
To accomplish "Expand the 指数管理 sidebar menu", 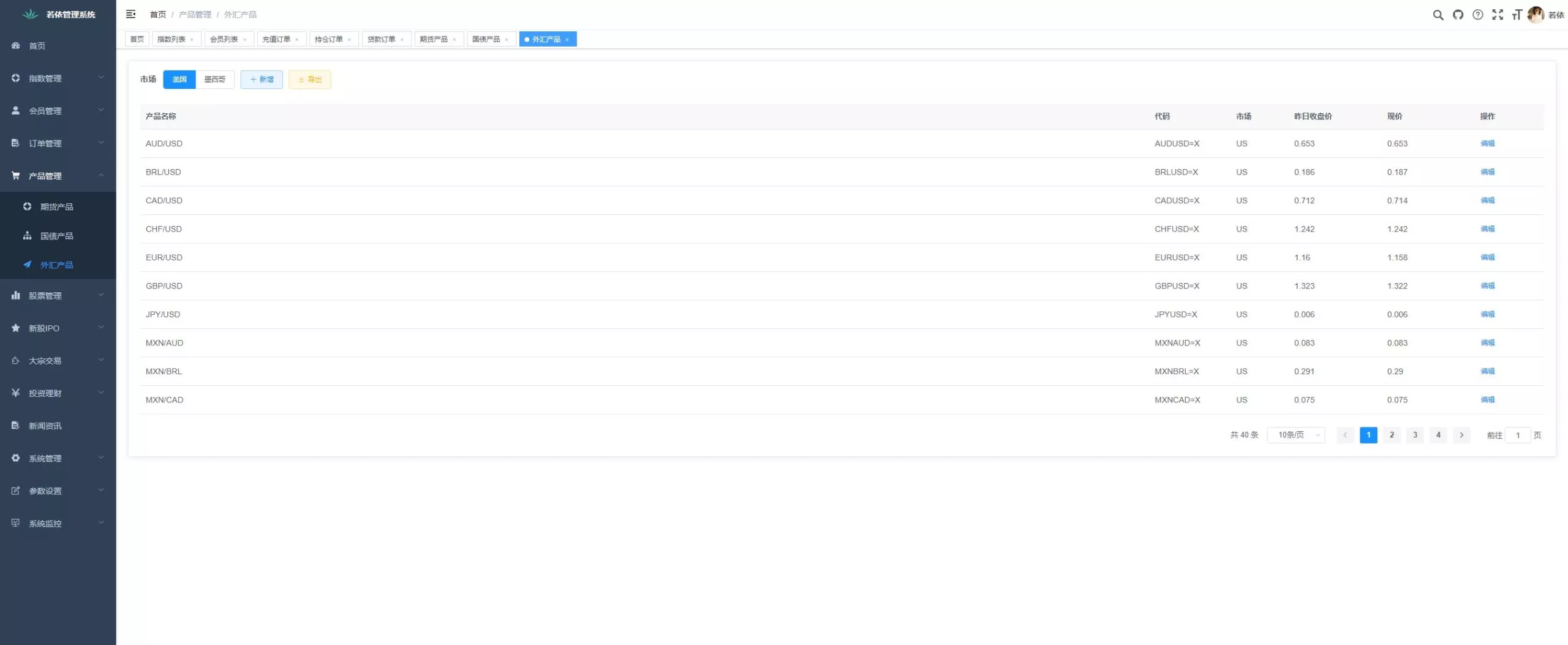I will point(58,78).
